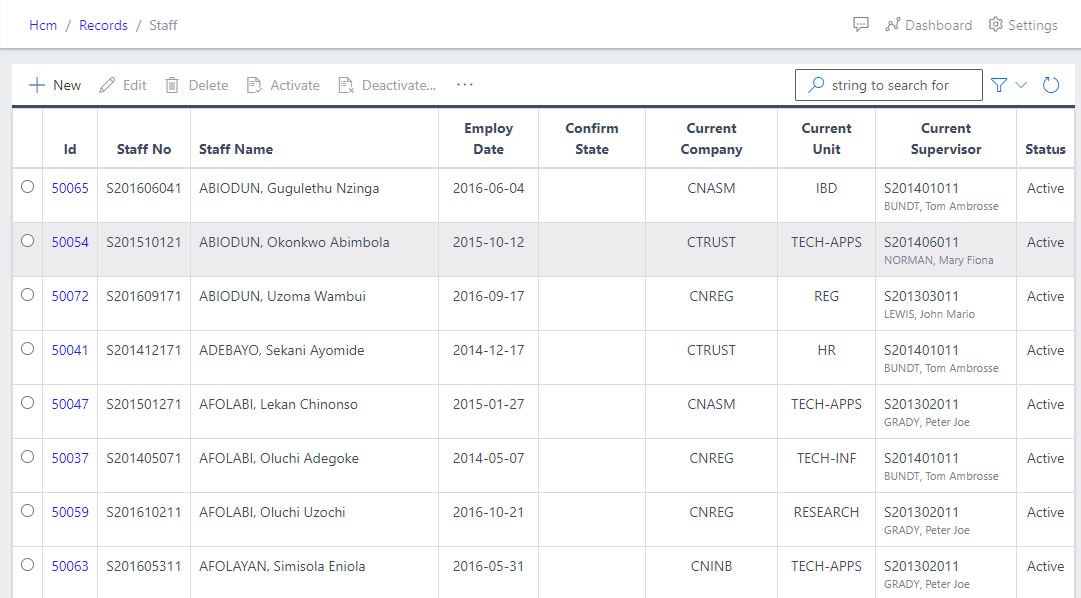This screenshot has height=598, width=1081.
Task: Open the more actions ellipsis menu
Action: tap(464, 85)
